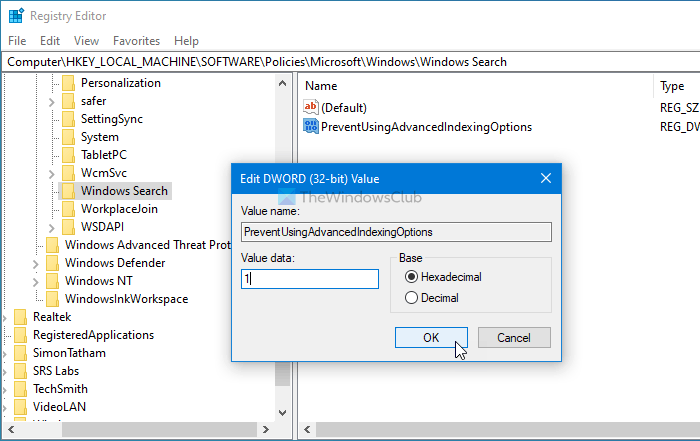
Task: Click the VideoLAN folder icon
Action: click(21, 407)
